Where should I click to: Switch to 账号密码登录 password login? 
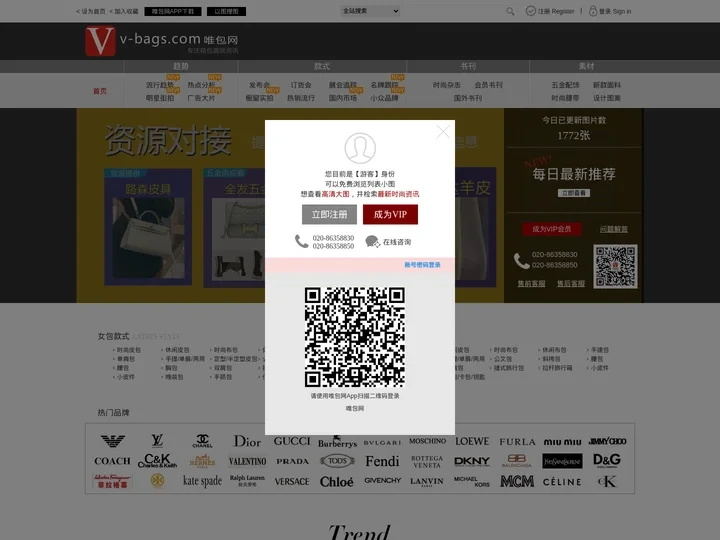(422, 265)
